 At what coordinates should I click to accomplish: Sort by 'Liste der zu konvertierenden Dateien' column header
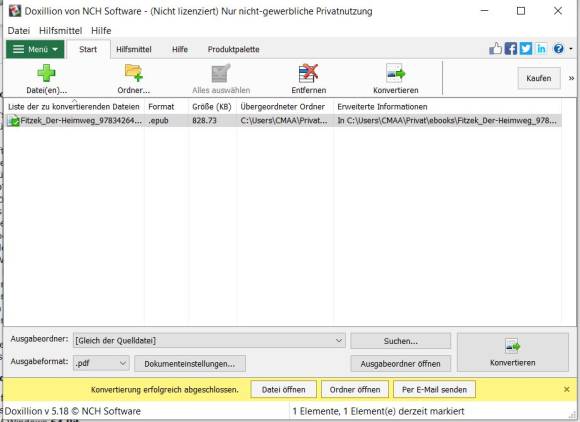click(x=74, y=107)
